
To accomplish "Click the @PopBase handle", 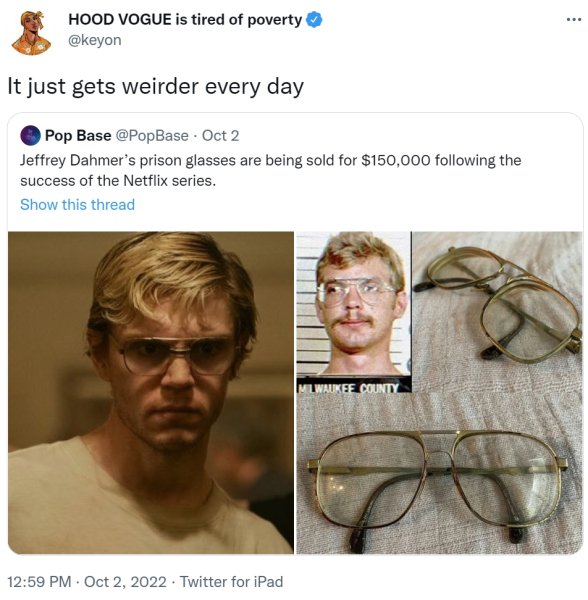I will pyautogui.click(x=152, y=135).
